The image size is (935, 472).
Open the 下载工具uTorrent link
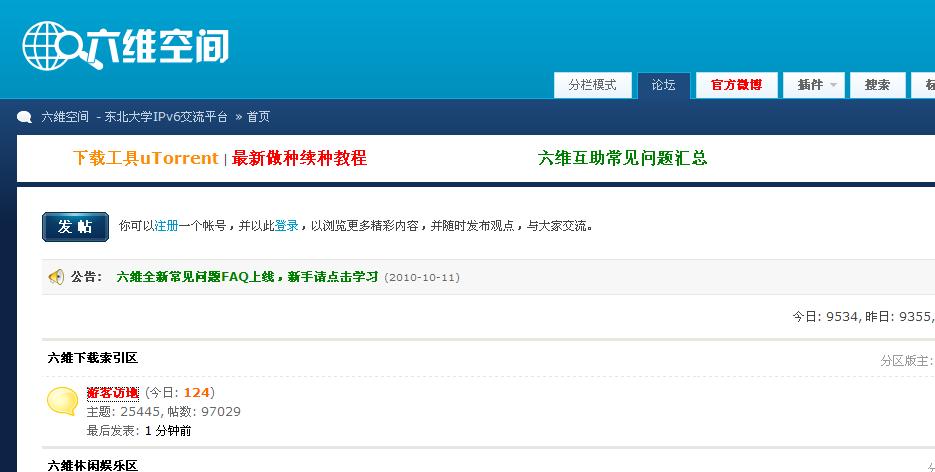pyautogui.click(x=145, y=158)
